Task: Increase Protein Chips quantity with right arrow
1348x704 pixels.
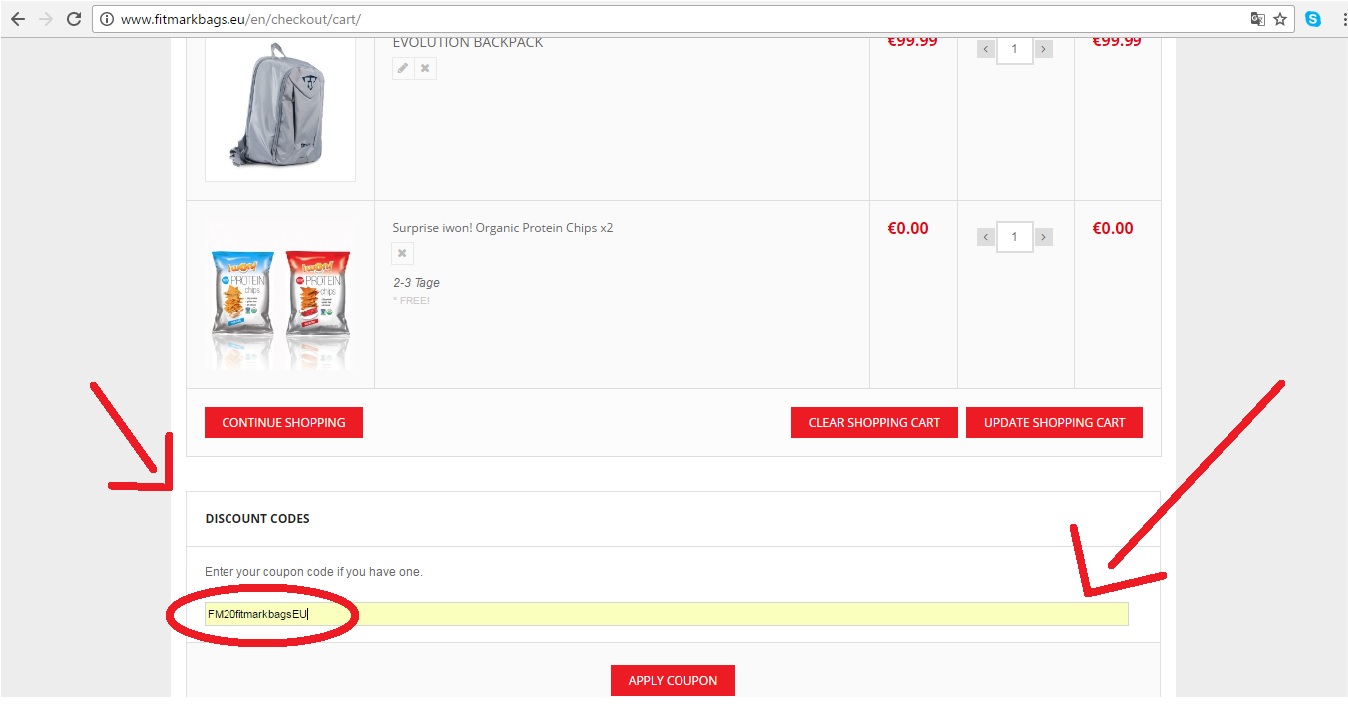Action: [x=1043, y=237]
